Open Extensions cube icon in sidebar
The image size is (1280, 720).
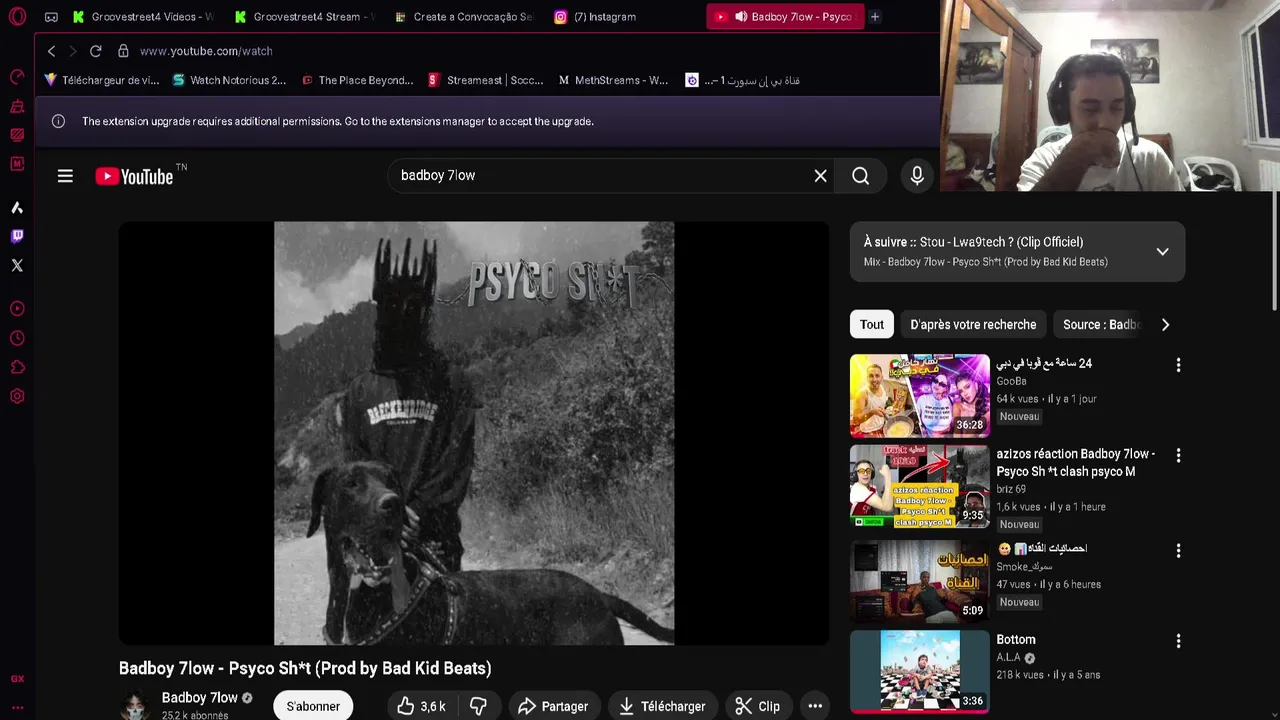click(17, 367)
